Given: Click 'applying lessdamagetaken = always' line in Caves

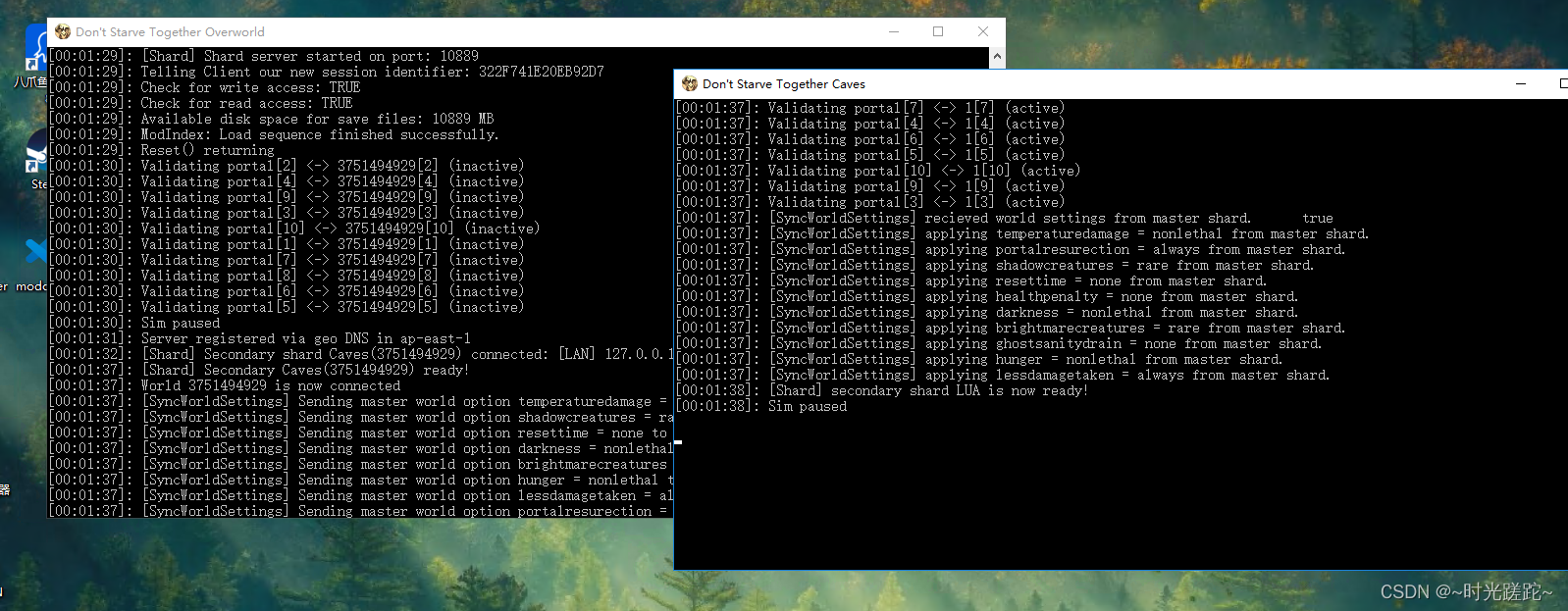Looking at the screenshot, I should tap(1003, 375).
